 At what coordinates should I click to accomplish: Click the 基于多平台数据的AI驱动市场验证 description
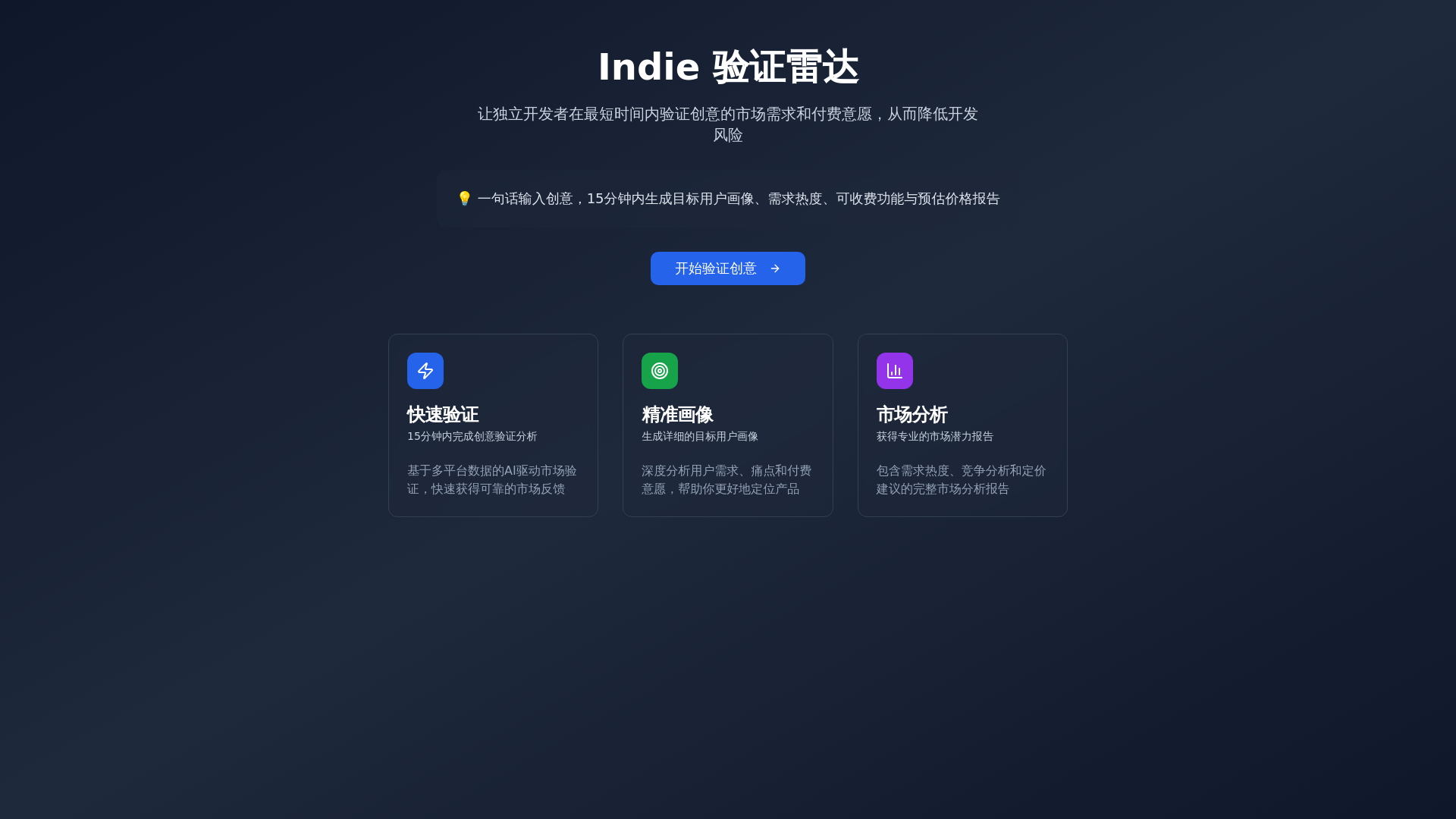[492, 480]
